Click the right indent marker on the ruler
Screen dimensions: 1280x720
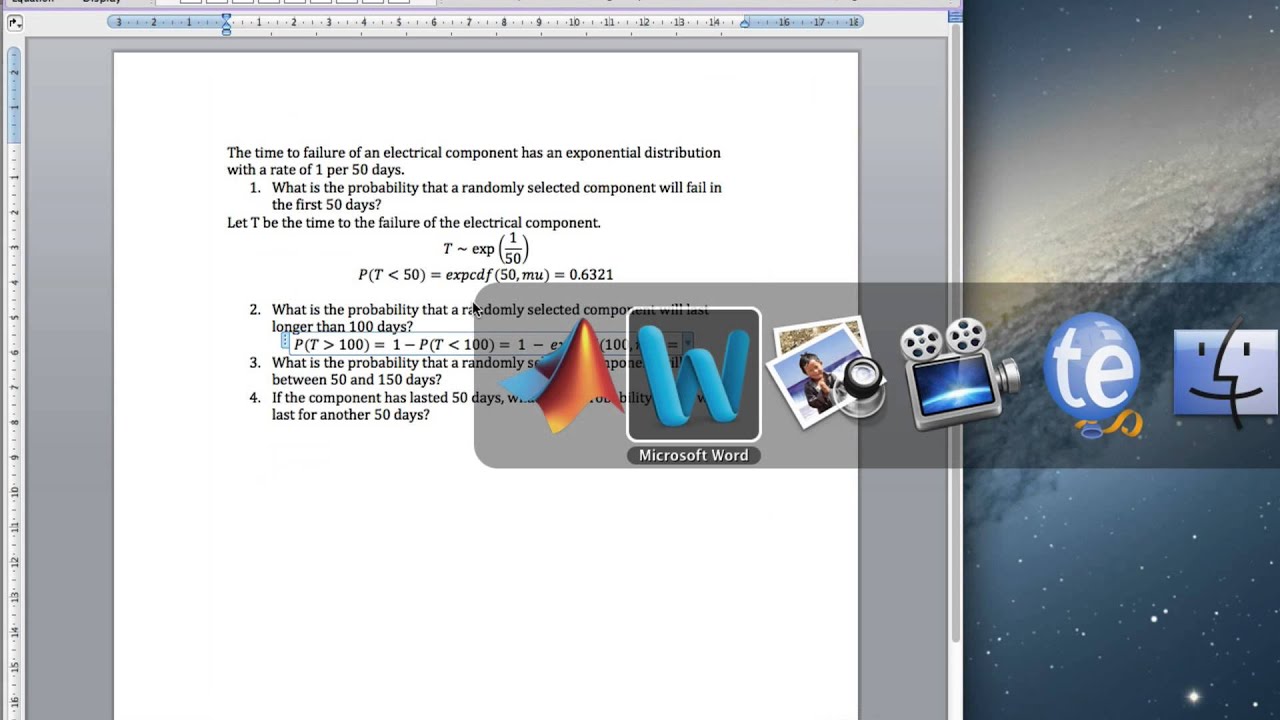[744, 22]
